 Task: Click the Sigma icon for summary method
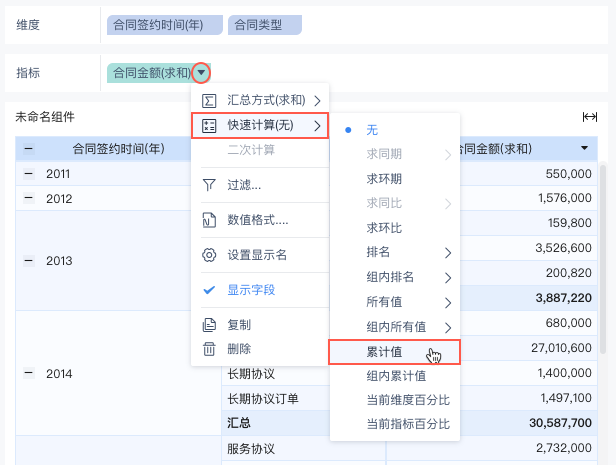click(x=209, y=100)
